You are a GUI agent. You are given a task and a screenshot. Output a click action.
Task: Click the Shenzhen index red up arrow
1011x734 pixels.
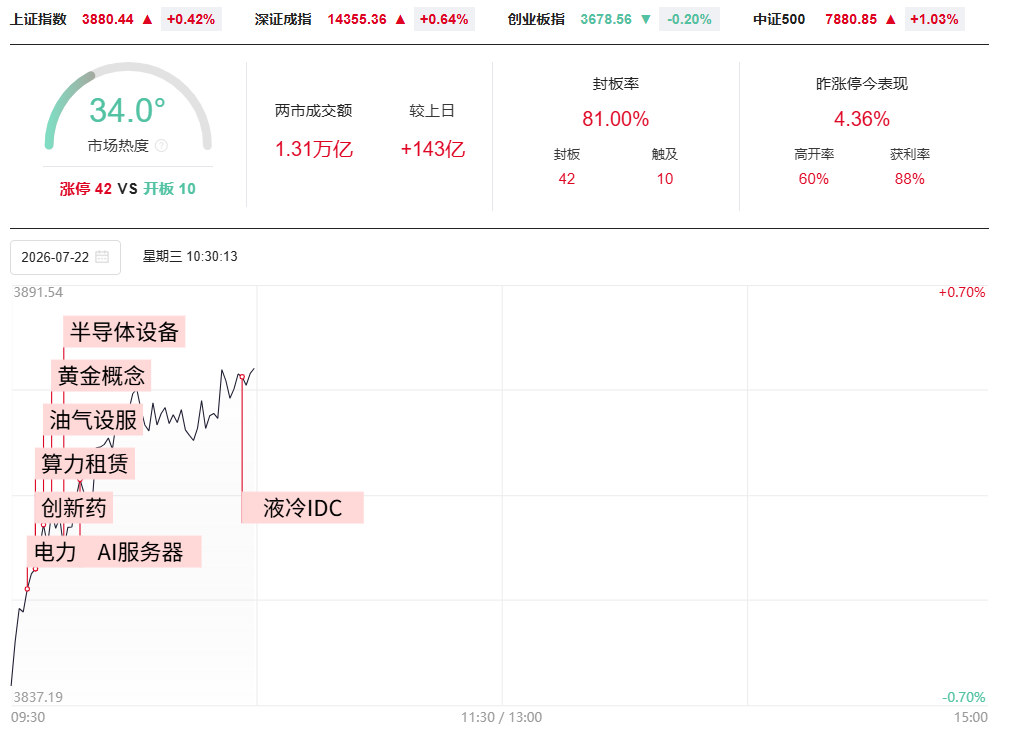400,19
